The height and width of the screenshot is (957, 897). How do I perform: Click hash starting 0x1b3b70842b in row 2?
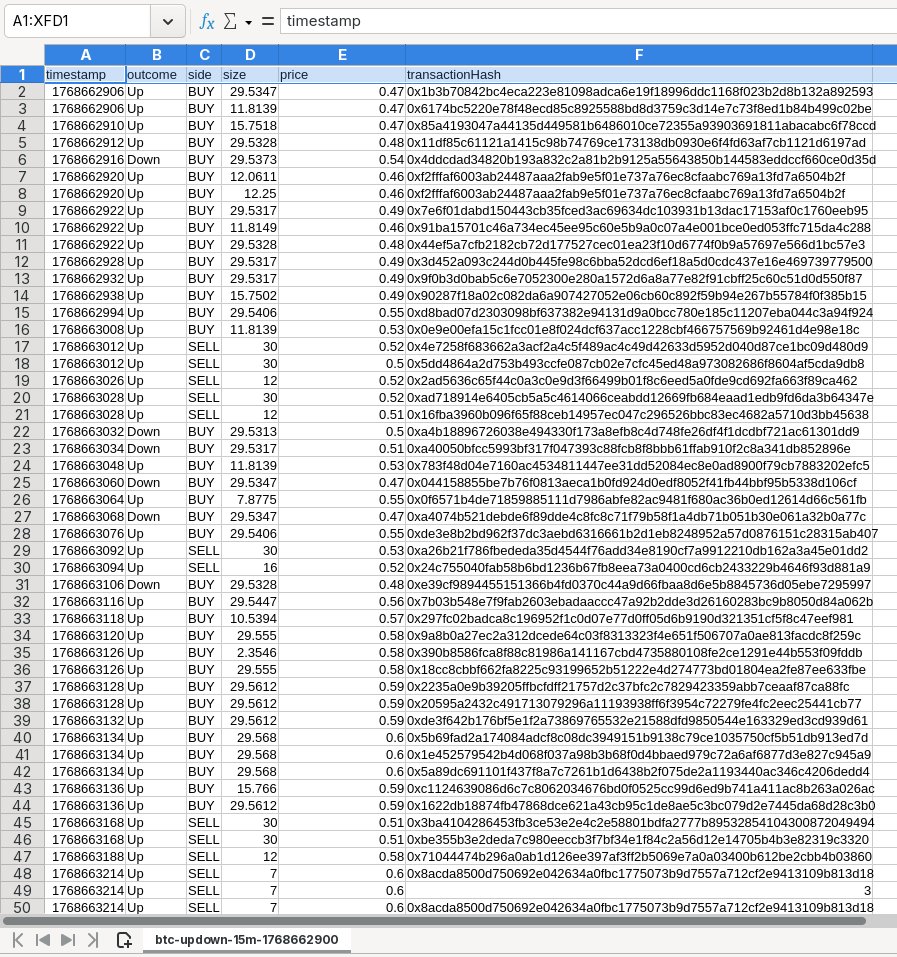point(639,92)
